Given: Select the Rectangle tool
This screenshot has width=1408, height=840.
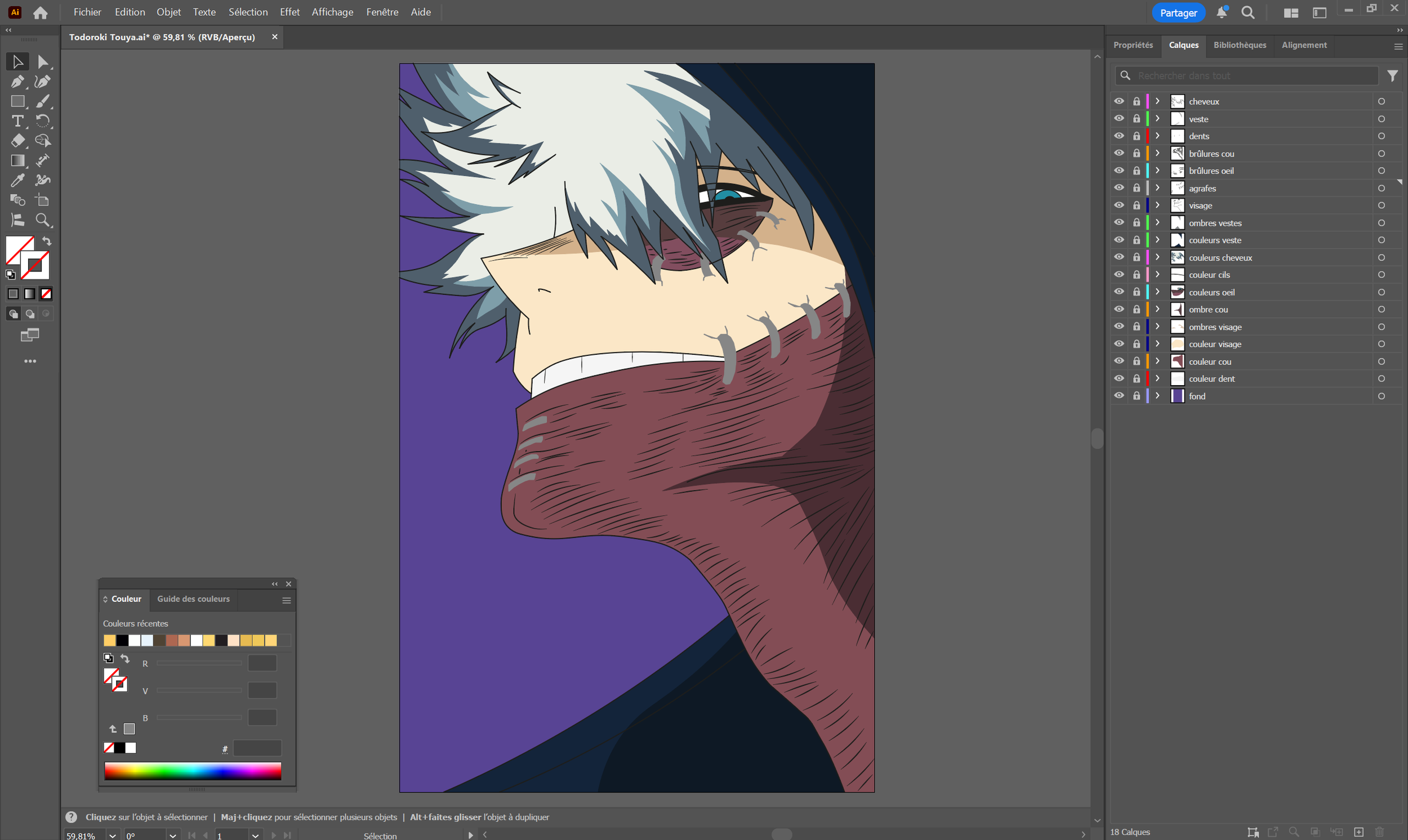Looking at the screenshot, I should [x=17, y=101].
